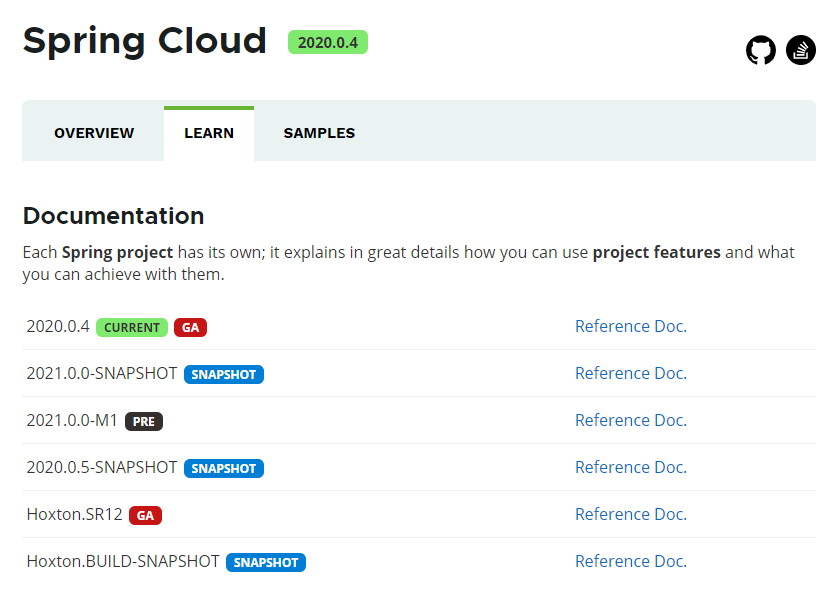
Task: Open Reference Doc. for Hoxton.BUILD-SNAPSHOT
Action: pyautogui.click(x=631, y=561)
